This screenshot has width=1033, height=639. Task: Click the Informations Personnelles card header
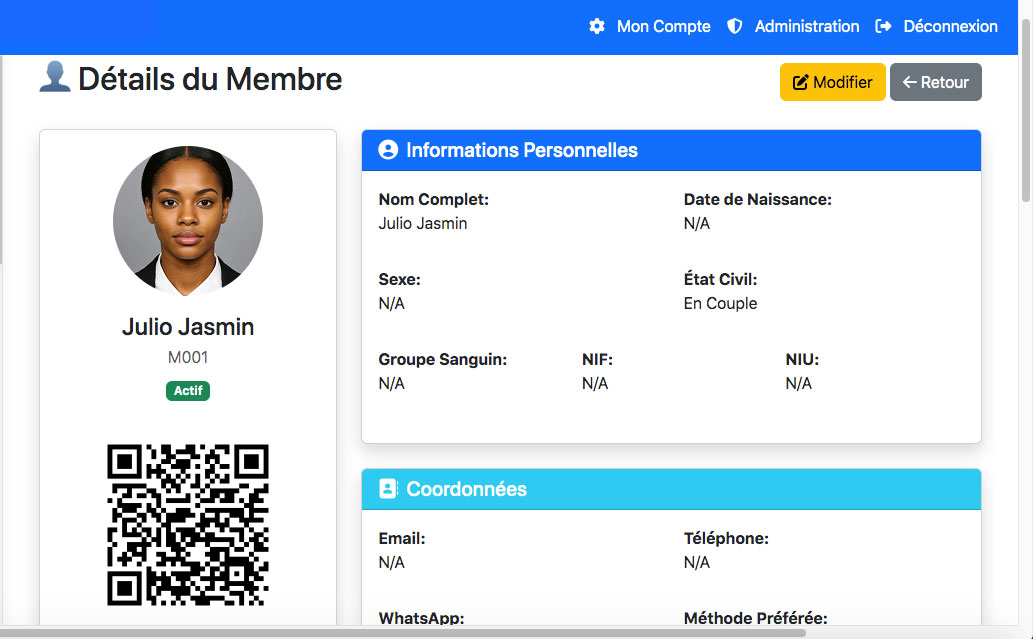[671, 150]
